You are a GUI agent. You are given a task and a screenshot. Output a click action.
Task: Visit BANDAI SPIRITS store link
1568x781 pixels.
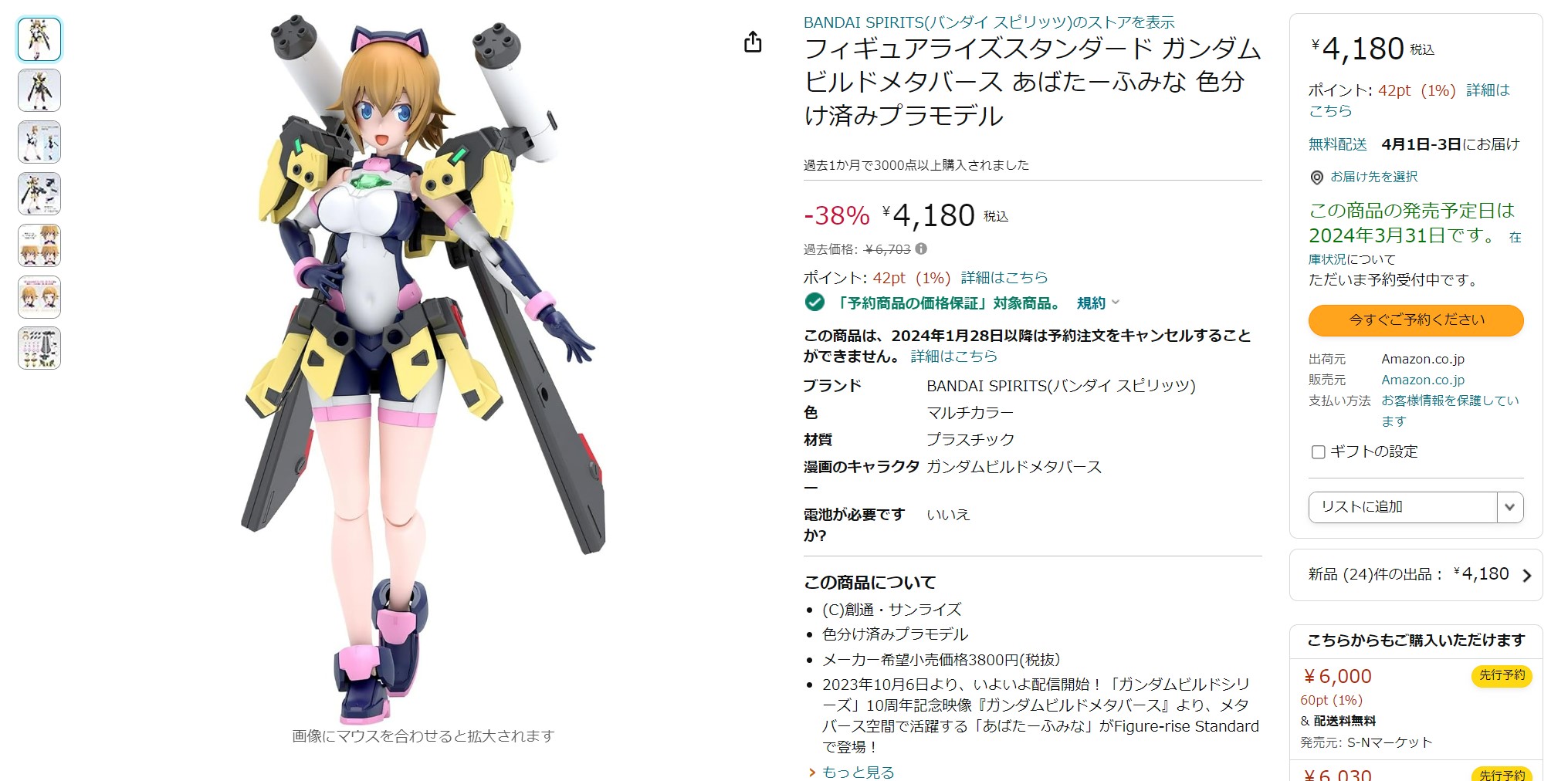(989, 22)
